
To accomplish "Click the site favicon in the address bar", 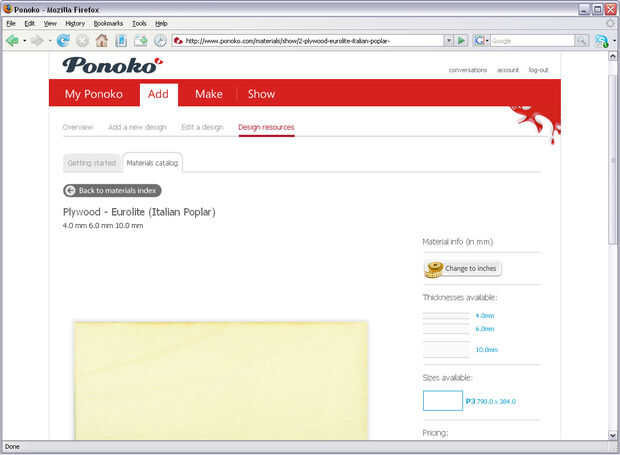I will (x=178, y=41).
